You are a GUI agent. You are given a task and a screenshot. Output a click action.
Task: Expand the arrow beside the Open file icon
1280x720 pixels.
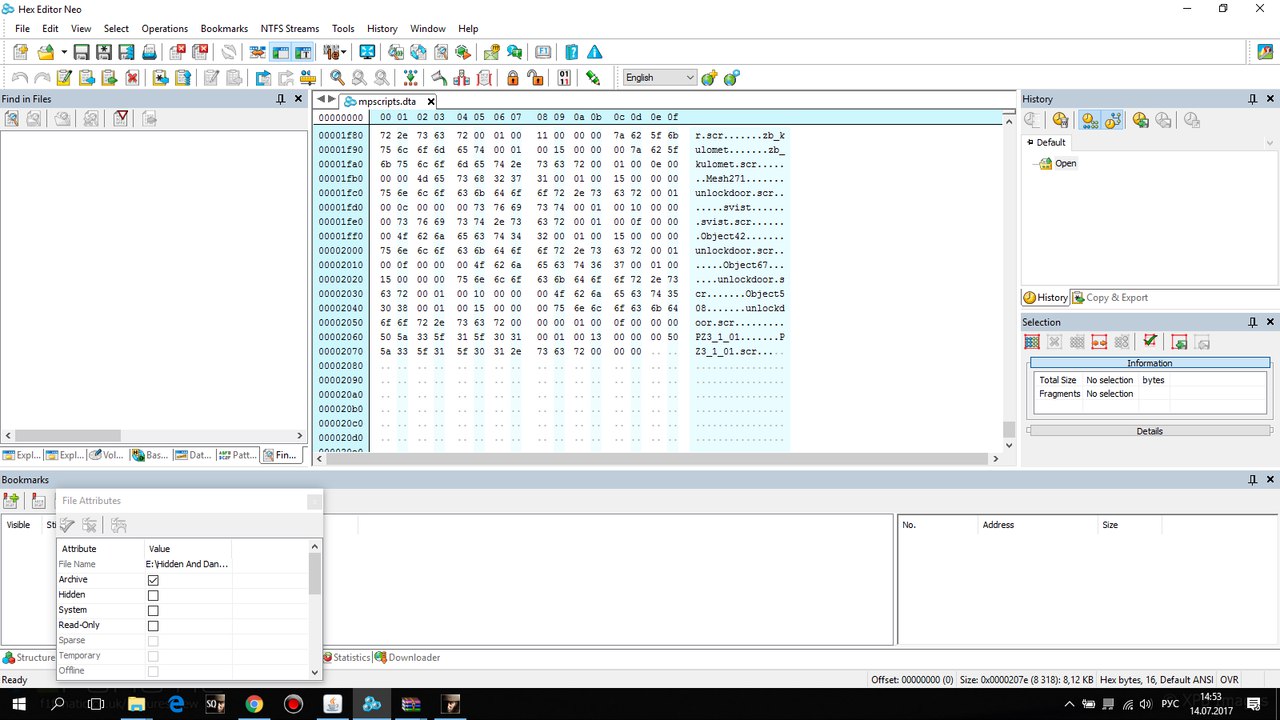click(x=64, y=52)
